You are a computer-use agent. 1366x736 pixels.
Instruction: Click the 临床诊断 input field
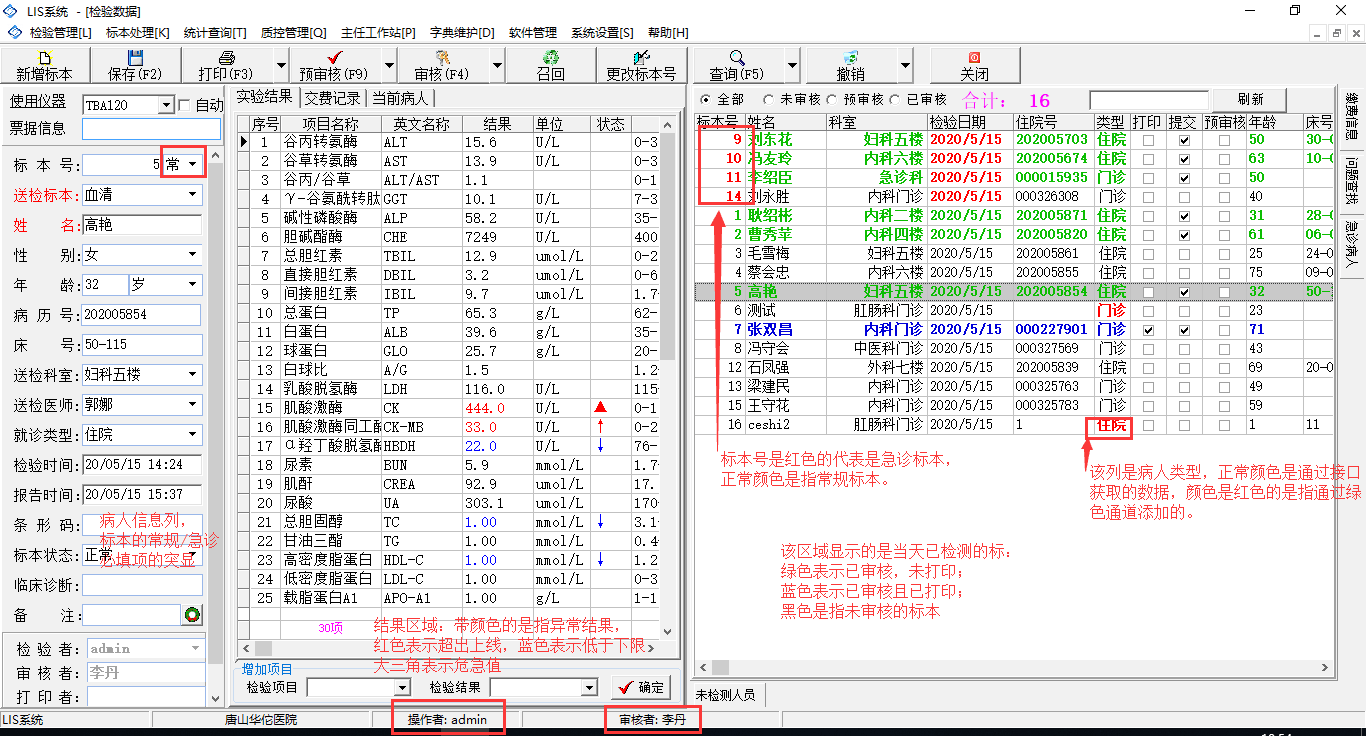142,585
